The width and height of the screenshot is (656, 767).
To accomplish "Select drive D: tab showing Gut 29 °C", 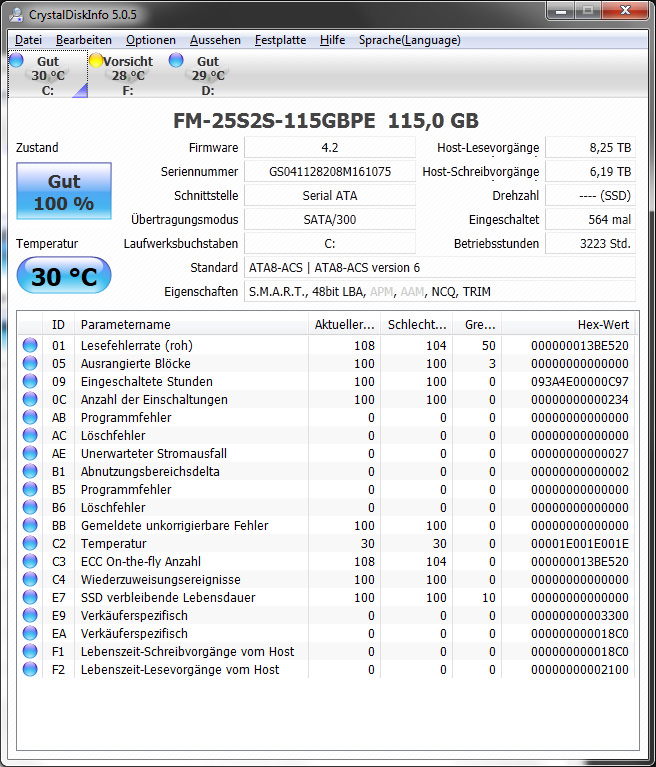I will point(208,75).
